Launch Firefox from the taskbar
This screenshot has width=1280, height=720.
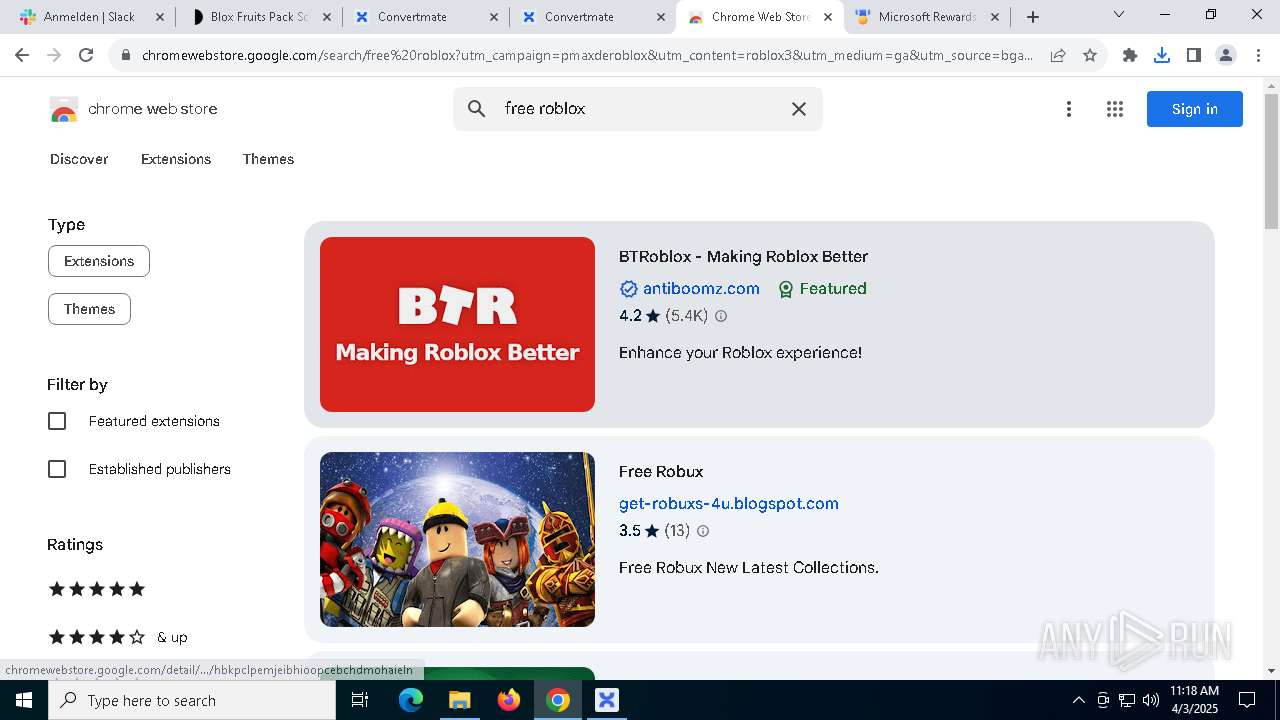click(x=509, y=700)
